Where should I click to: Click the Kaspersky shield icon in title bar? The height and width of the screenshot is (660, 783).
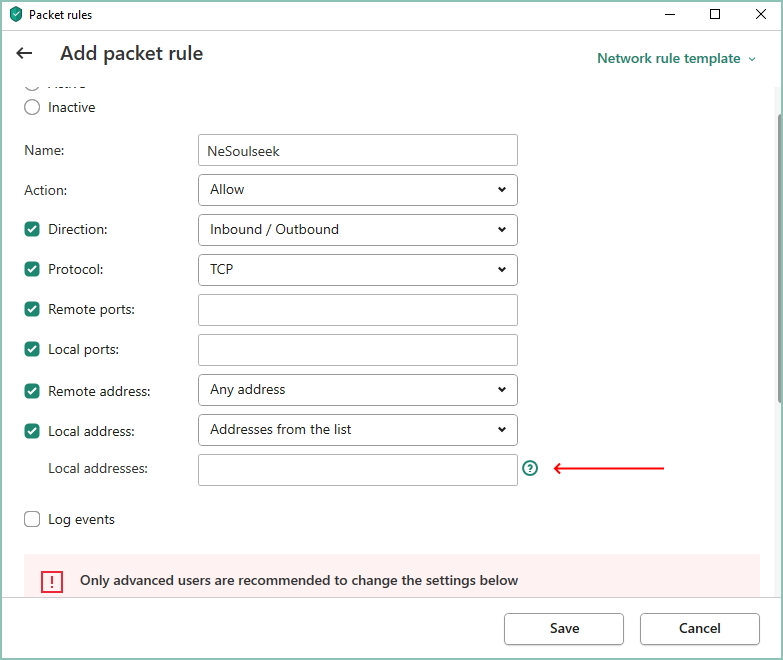click(x=16, y=15)
